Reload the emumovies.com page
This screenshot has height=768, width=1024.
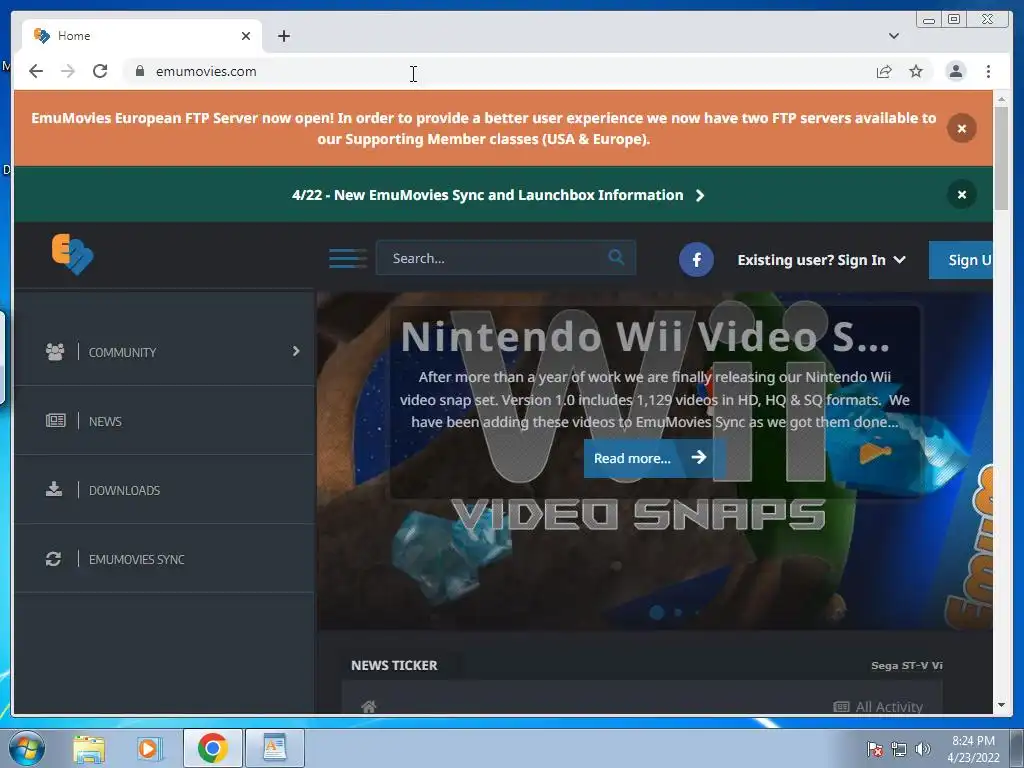[100, 71]
